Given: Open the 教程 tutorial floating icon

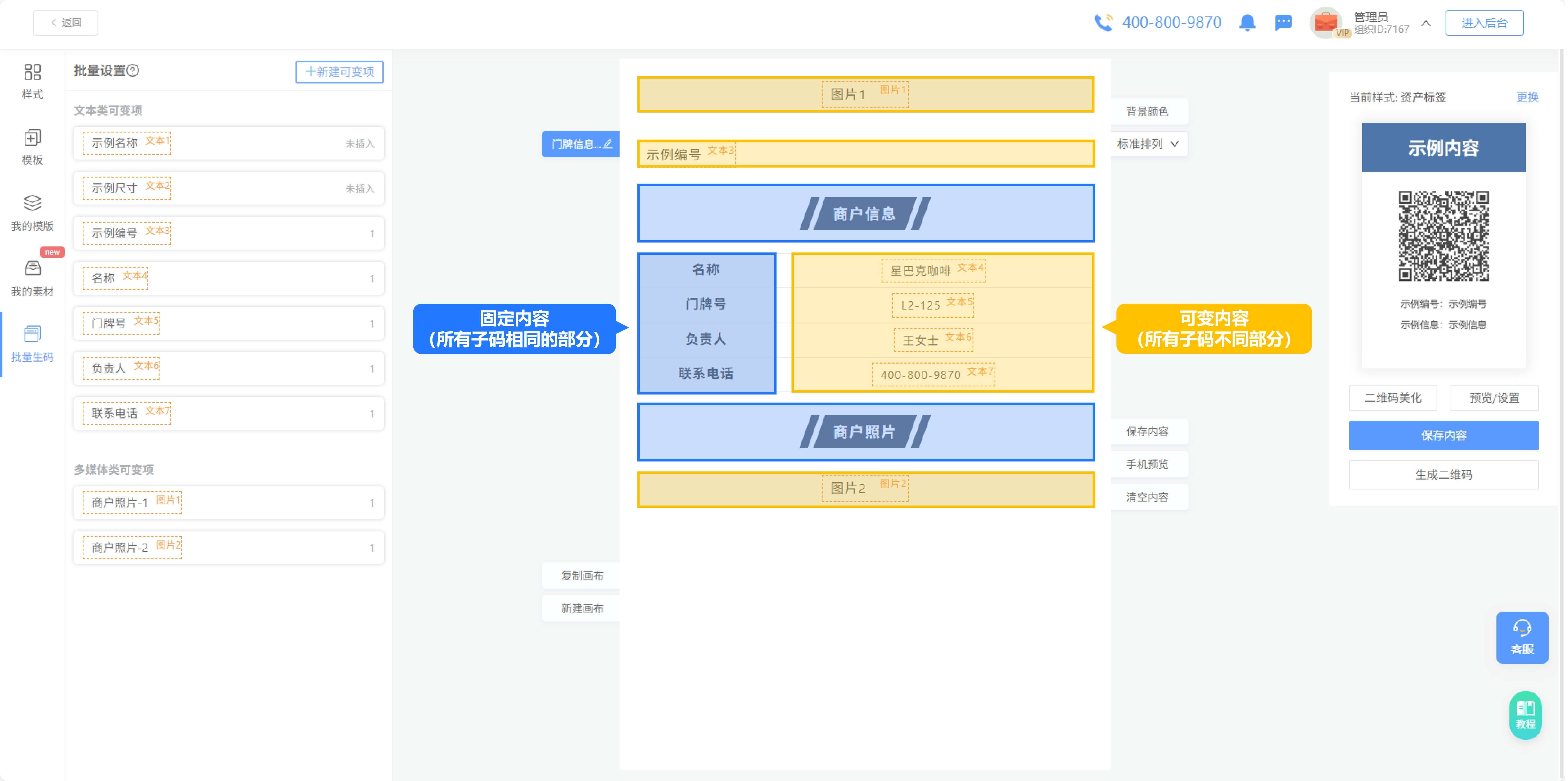Looking at the screenshot, I should point(1525,715).
